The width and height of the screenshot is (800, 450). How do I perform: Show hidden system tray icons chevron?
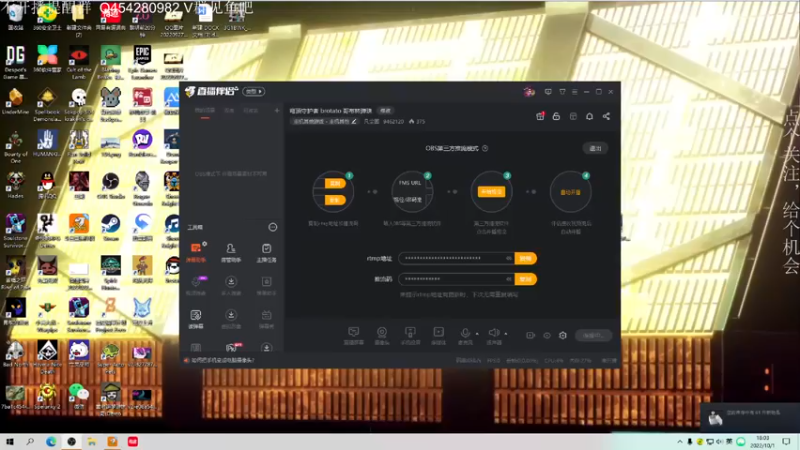pos(680,442)
